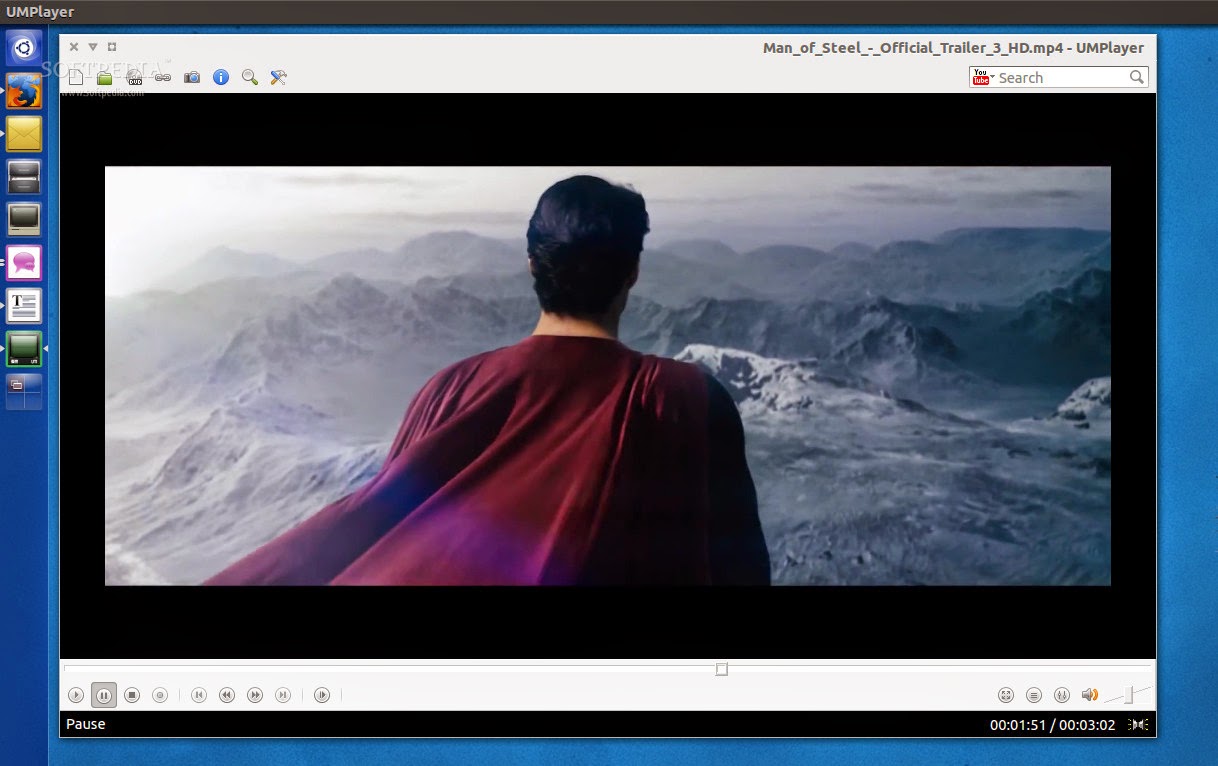Open Ubuntu Dash home from the launcher

click(24, 47)
